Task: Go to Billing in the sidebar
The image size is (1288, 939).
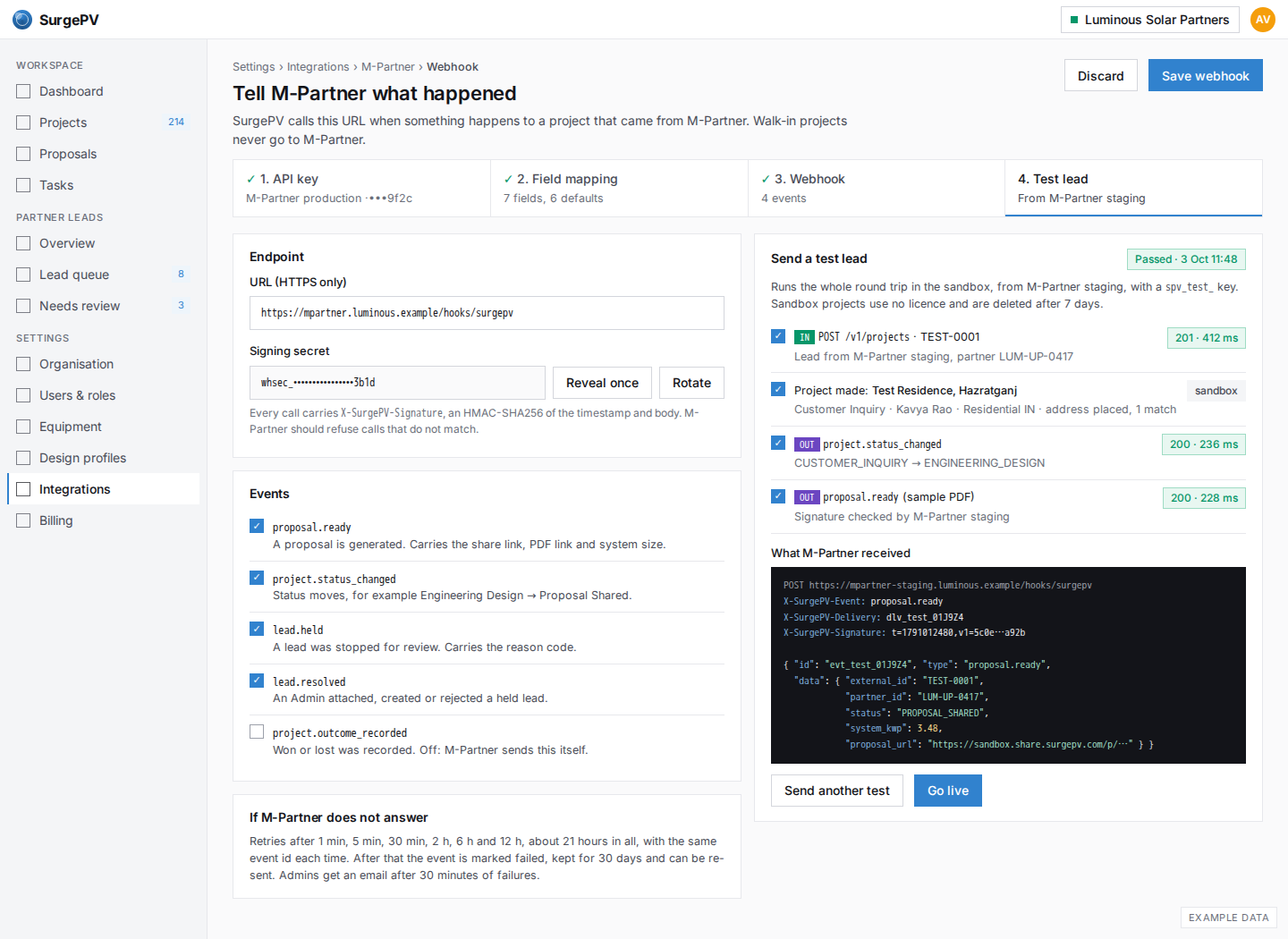Action: point(104,520)
